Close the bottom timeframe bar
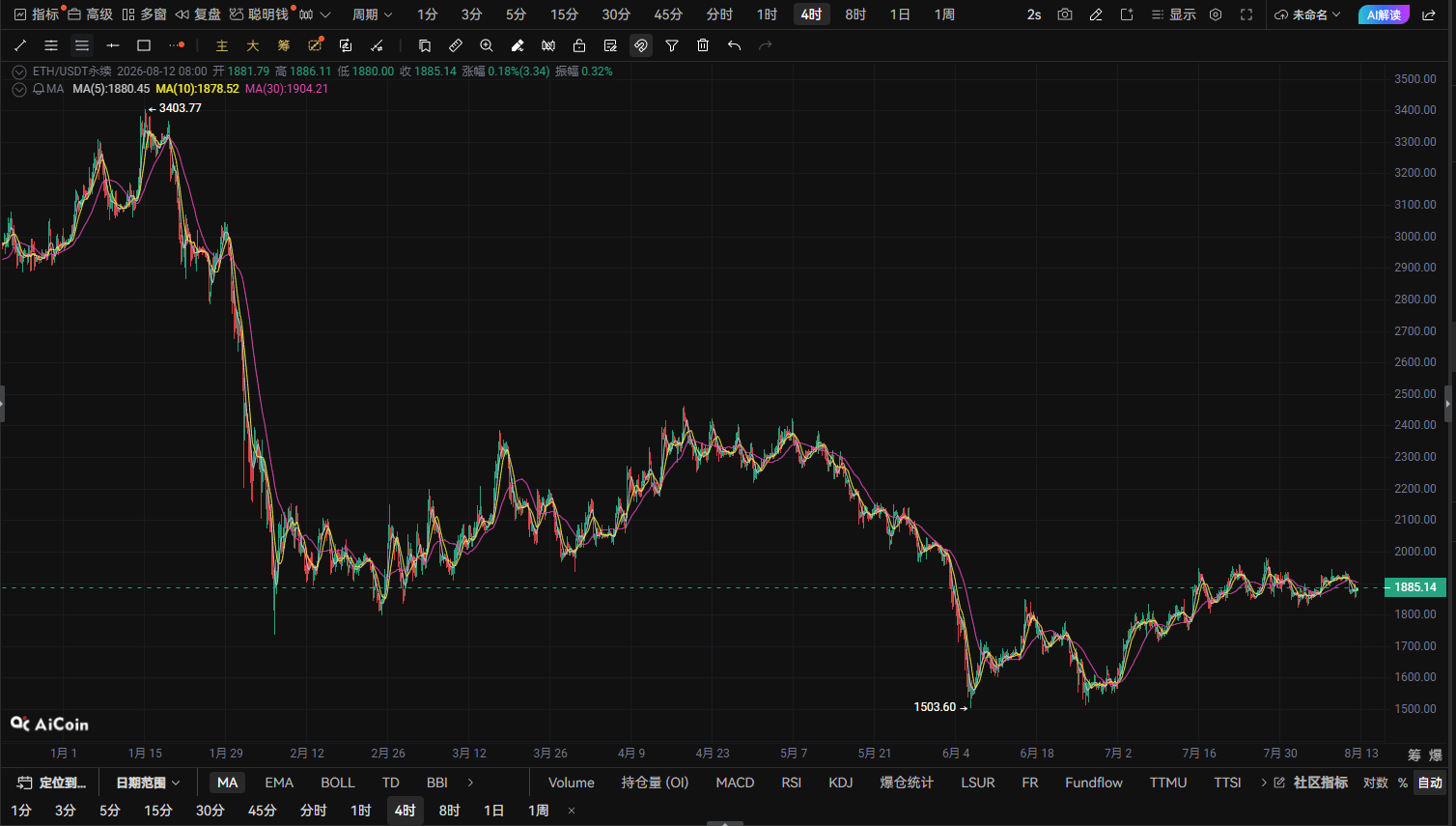Viewport: 1456px width, 826px height. click(x=572, y=811)
